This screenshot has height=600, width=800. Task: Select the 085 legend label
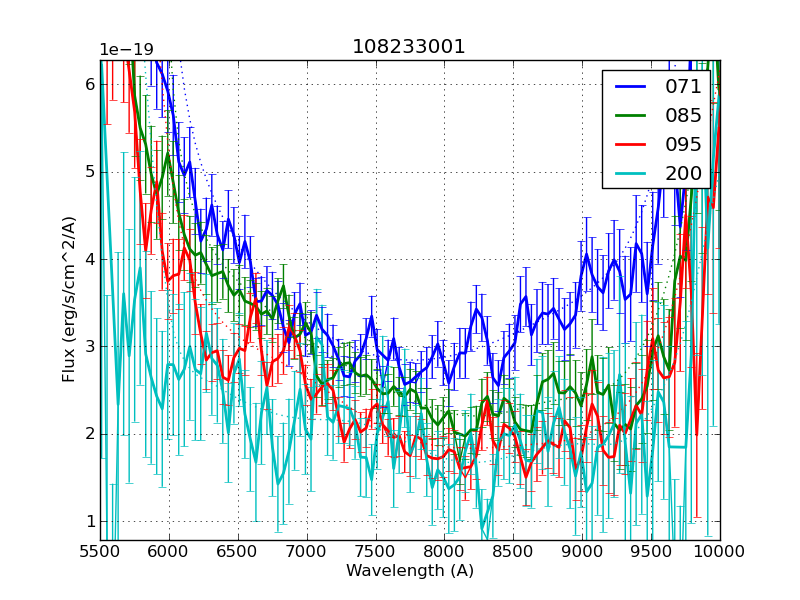(x=683, y=115)
